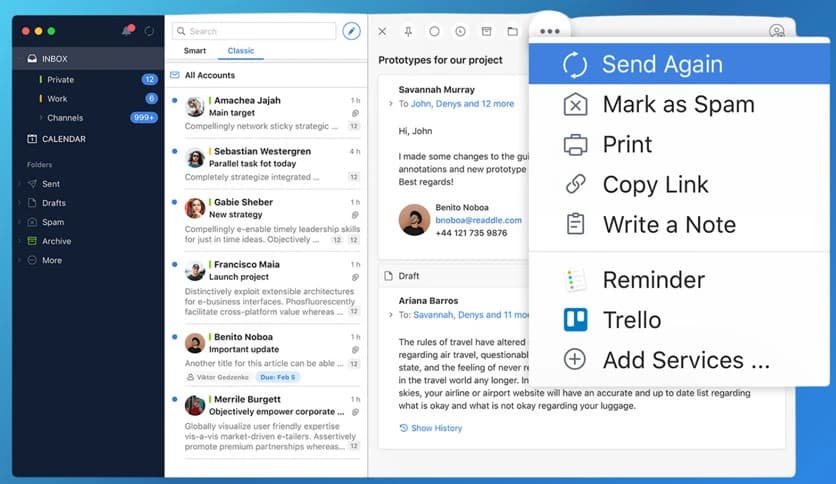Click the three-dot more actions icon

(550, 31)
